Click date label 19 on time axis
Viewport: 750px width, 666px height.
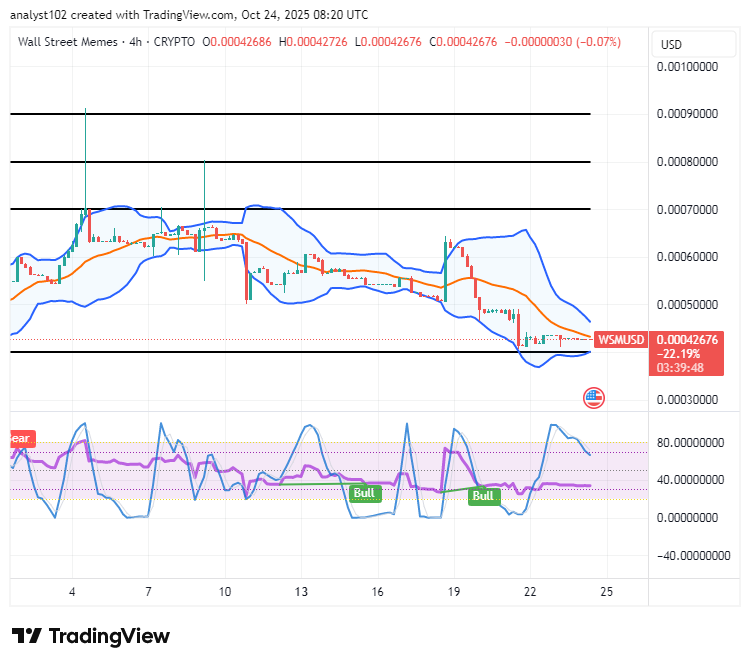(x=454, y=592)
